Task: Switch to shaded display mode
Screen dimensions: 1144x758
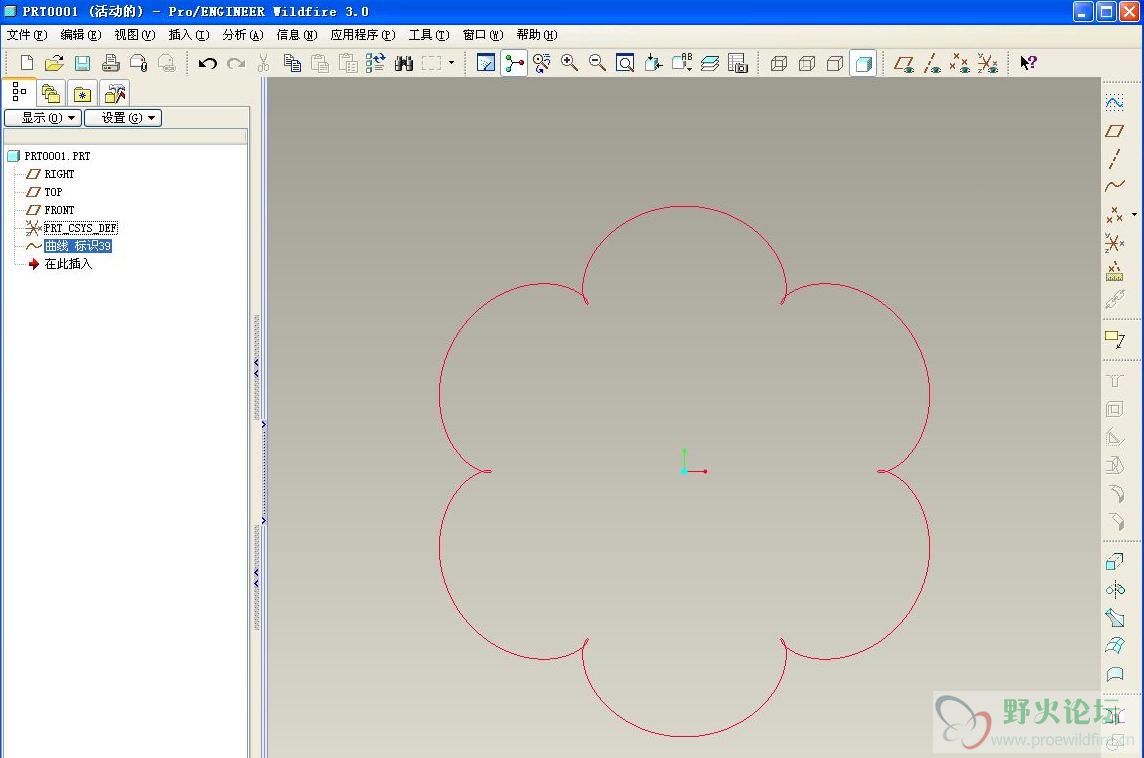Action: [x=863, y=63]
